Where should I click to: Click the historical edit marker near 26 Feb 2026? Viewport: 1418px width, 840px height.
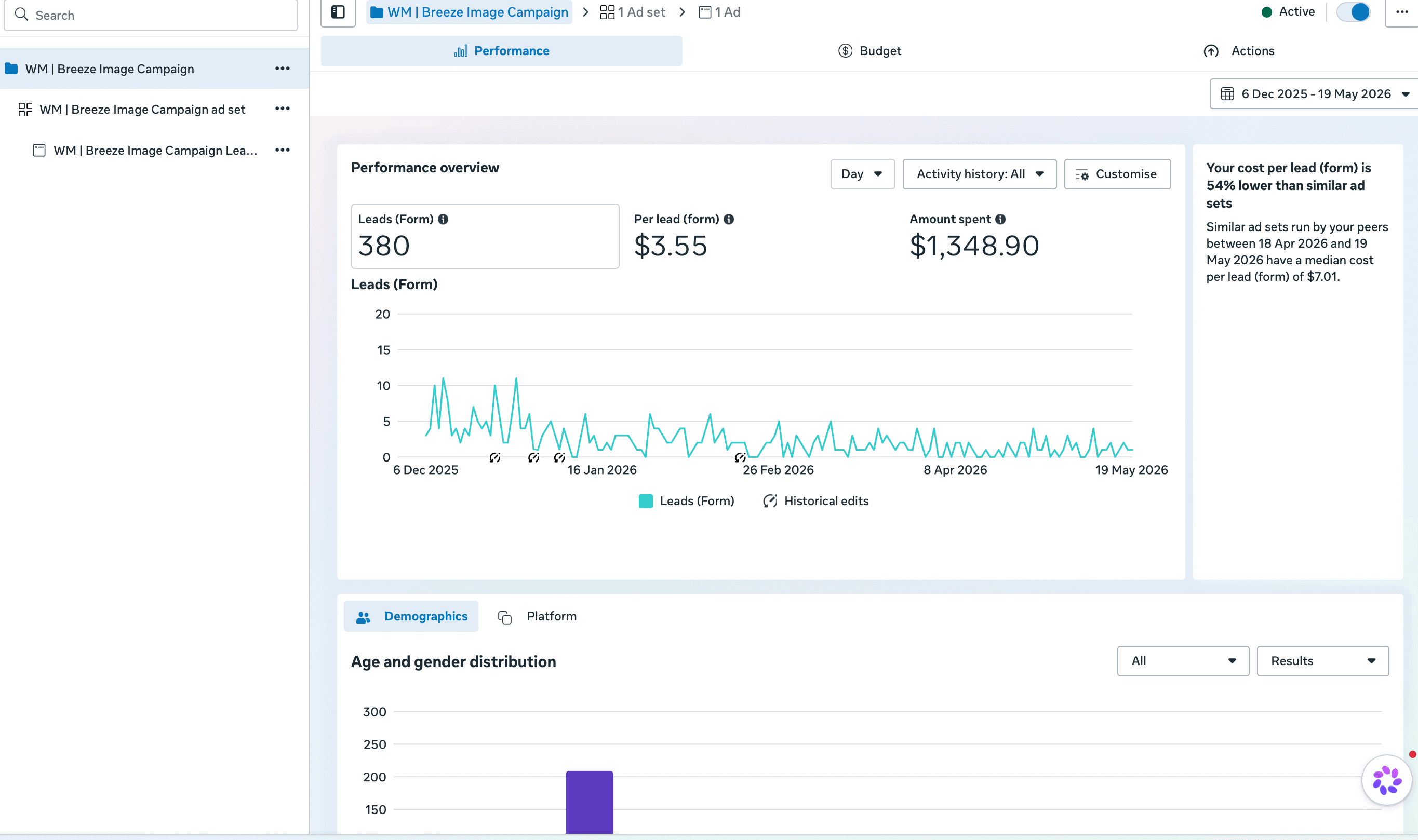(740, 457)
